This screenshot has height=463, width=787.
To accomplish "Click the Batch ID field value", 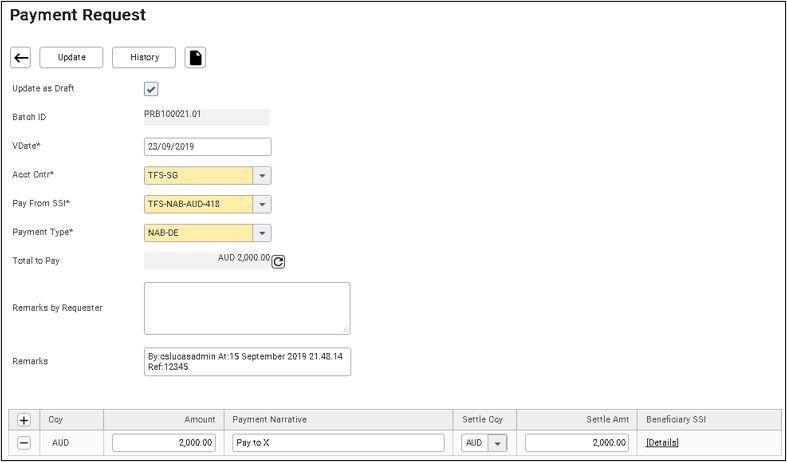I will [x=206, y=116].
